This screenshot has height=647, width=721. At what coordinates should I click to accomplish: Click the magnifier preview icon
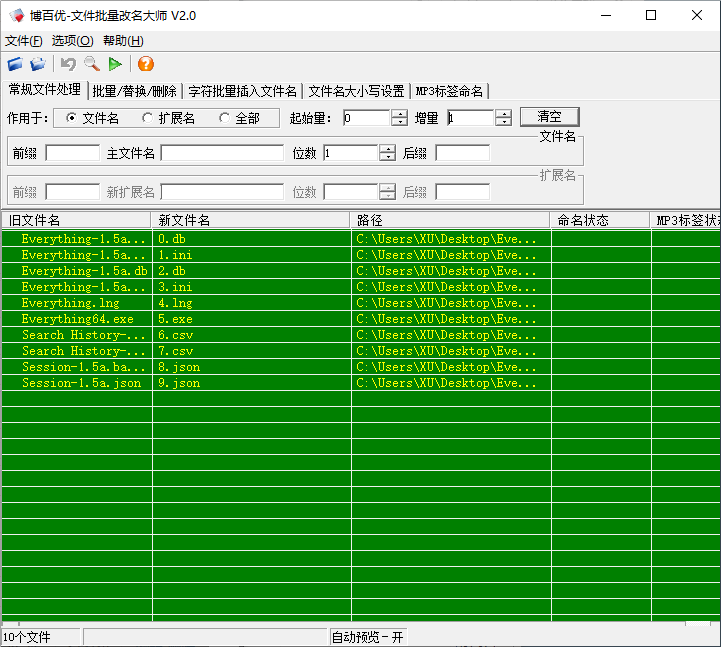tap(91, 65)
